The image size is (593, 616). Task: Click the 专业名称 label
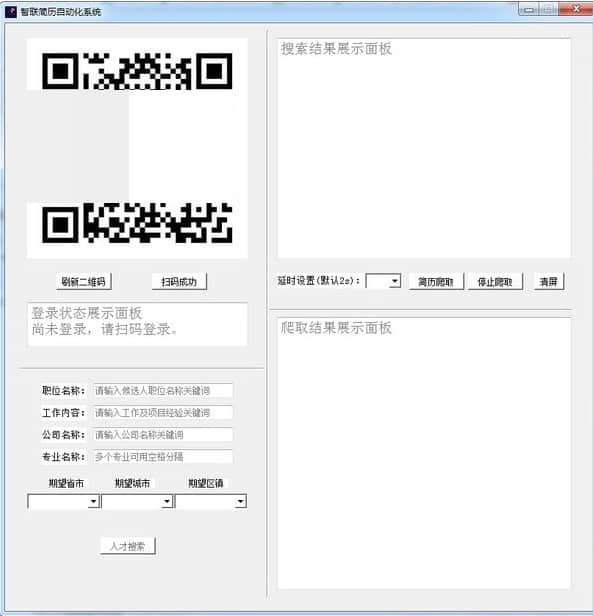(63, 456)
